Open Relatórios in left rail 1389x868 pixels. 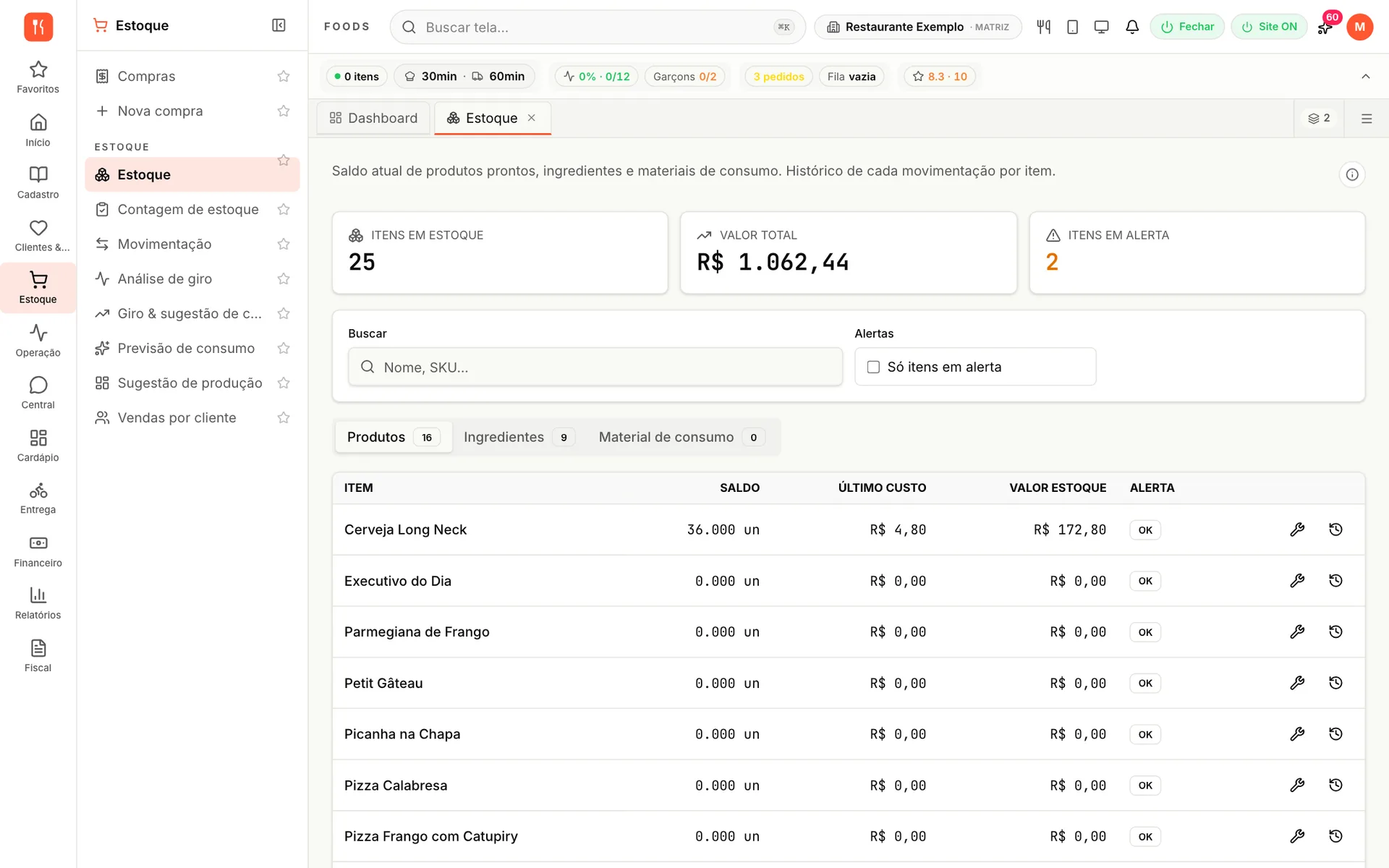(x=38, y=603)
